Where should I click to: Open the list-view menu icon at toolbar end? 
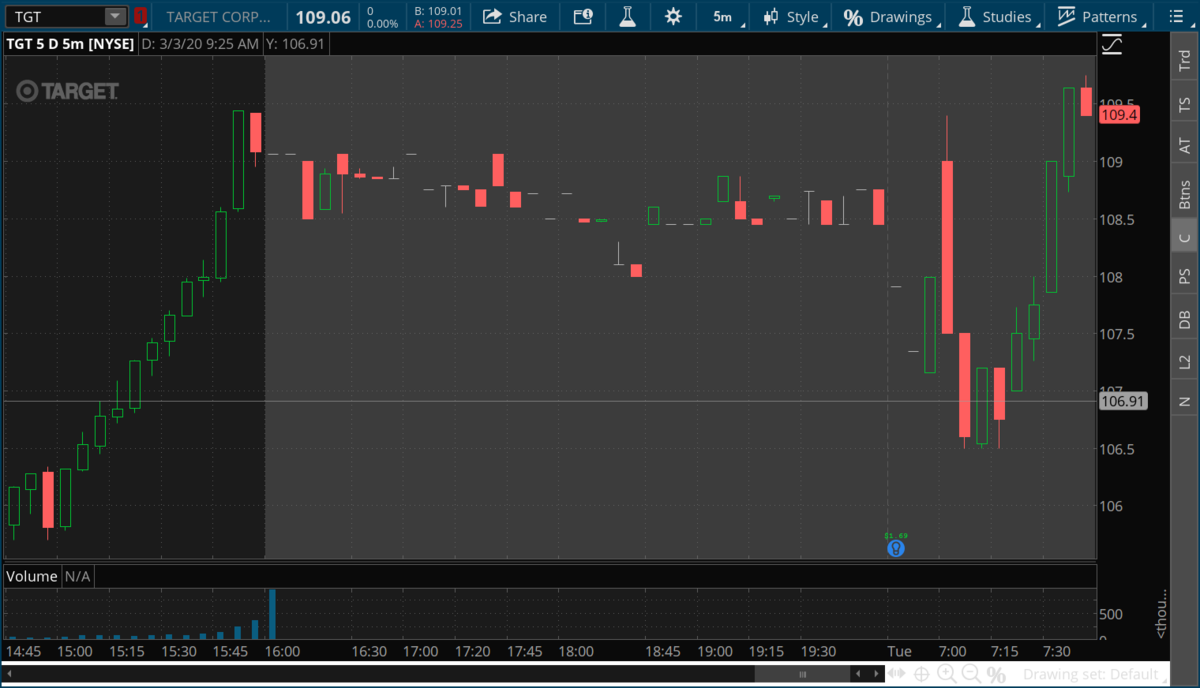click(1175, 16)
